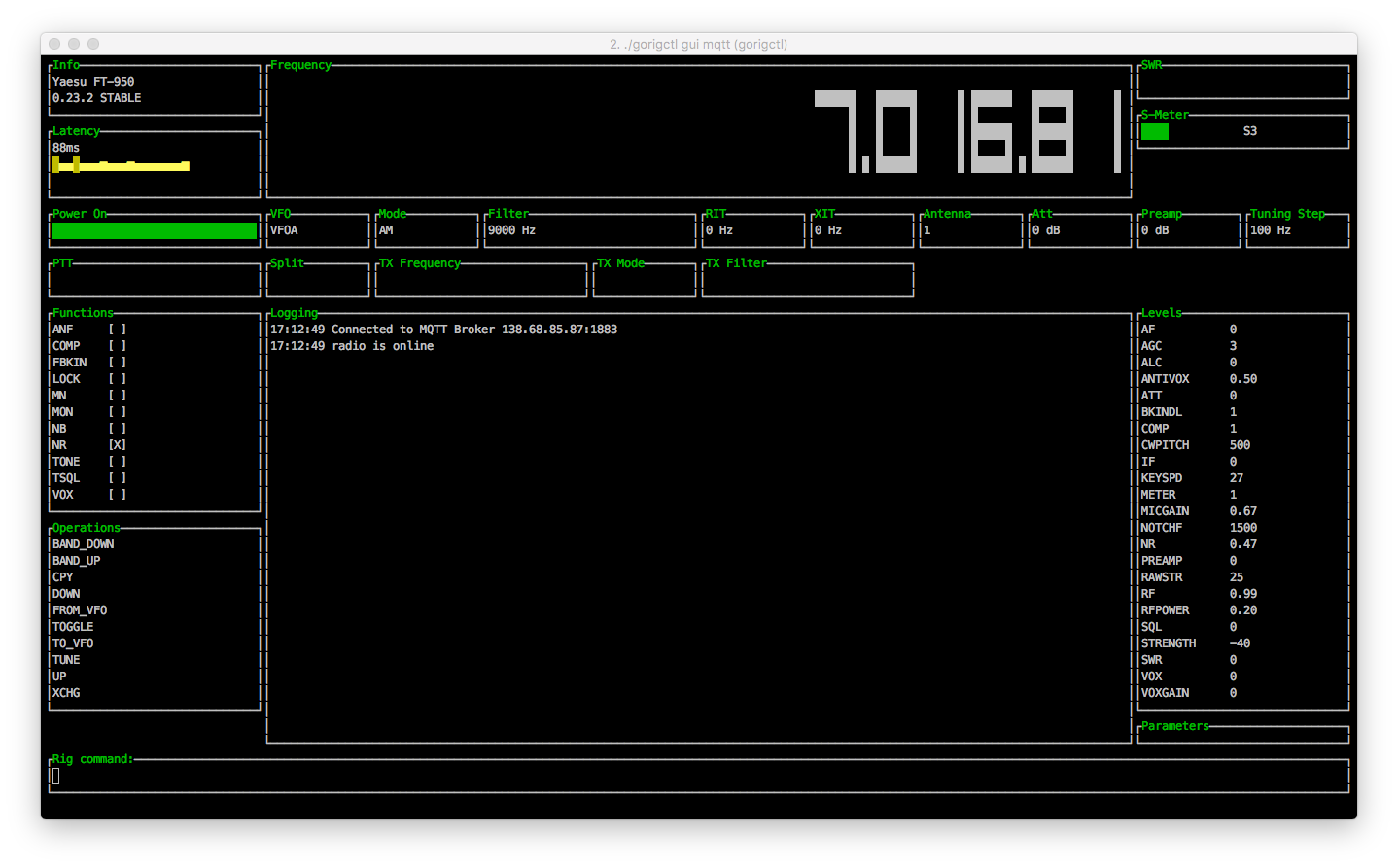Select the MICGAIN level value 0.67

pos(1243,511)
